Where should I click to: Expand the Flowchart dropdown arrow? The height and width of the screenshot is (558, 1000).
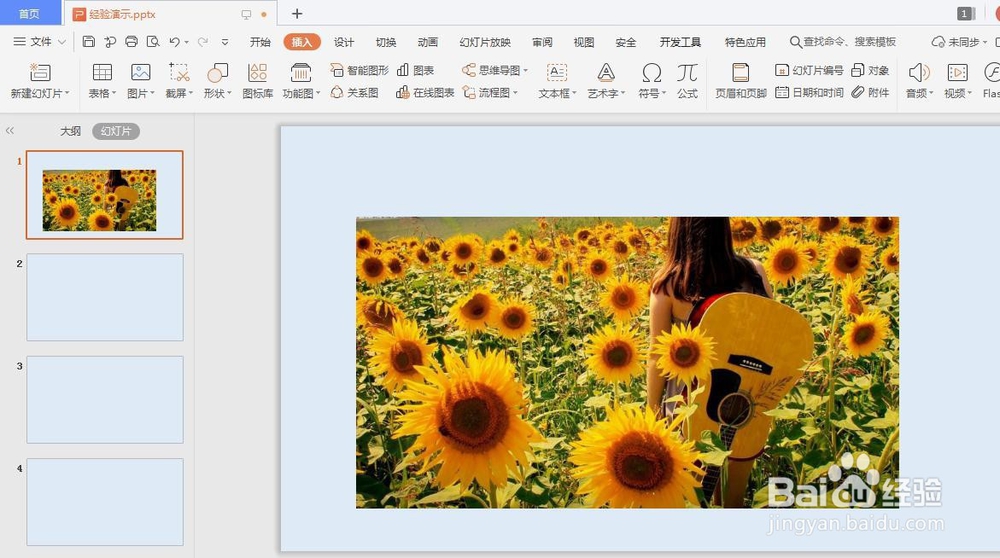click(x=515, y=92)
